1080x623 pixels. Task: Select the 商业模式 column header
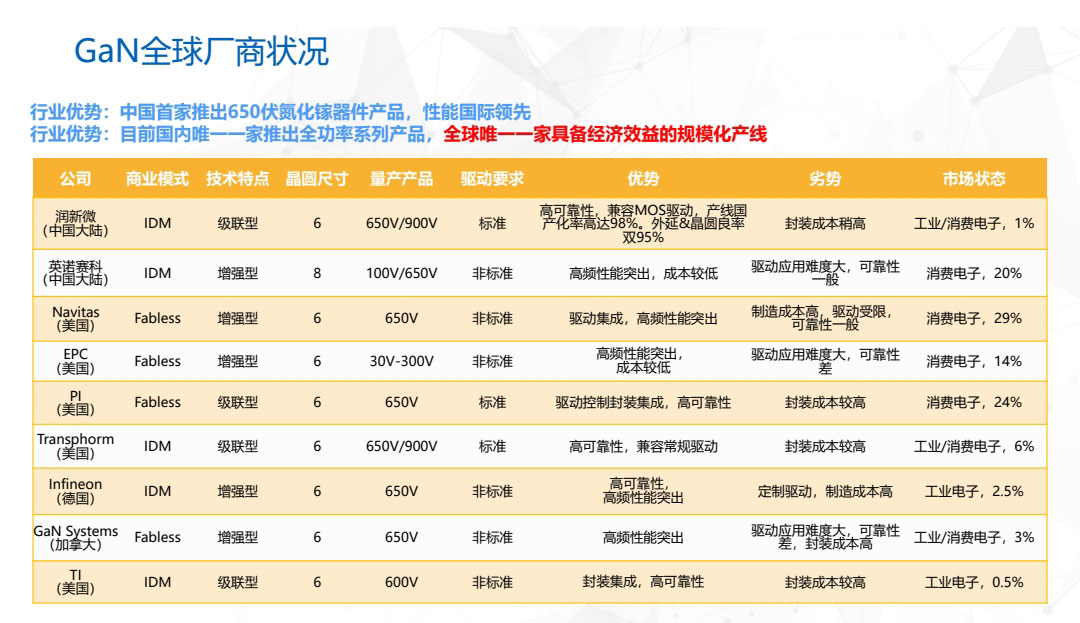point(157,179)
